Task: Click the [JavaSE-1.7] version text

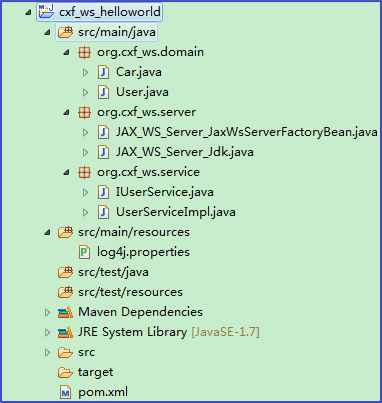Action: tap(225, 332)
